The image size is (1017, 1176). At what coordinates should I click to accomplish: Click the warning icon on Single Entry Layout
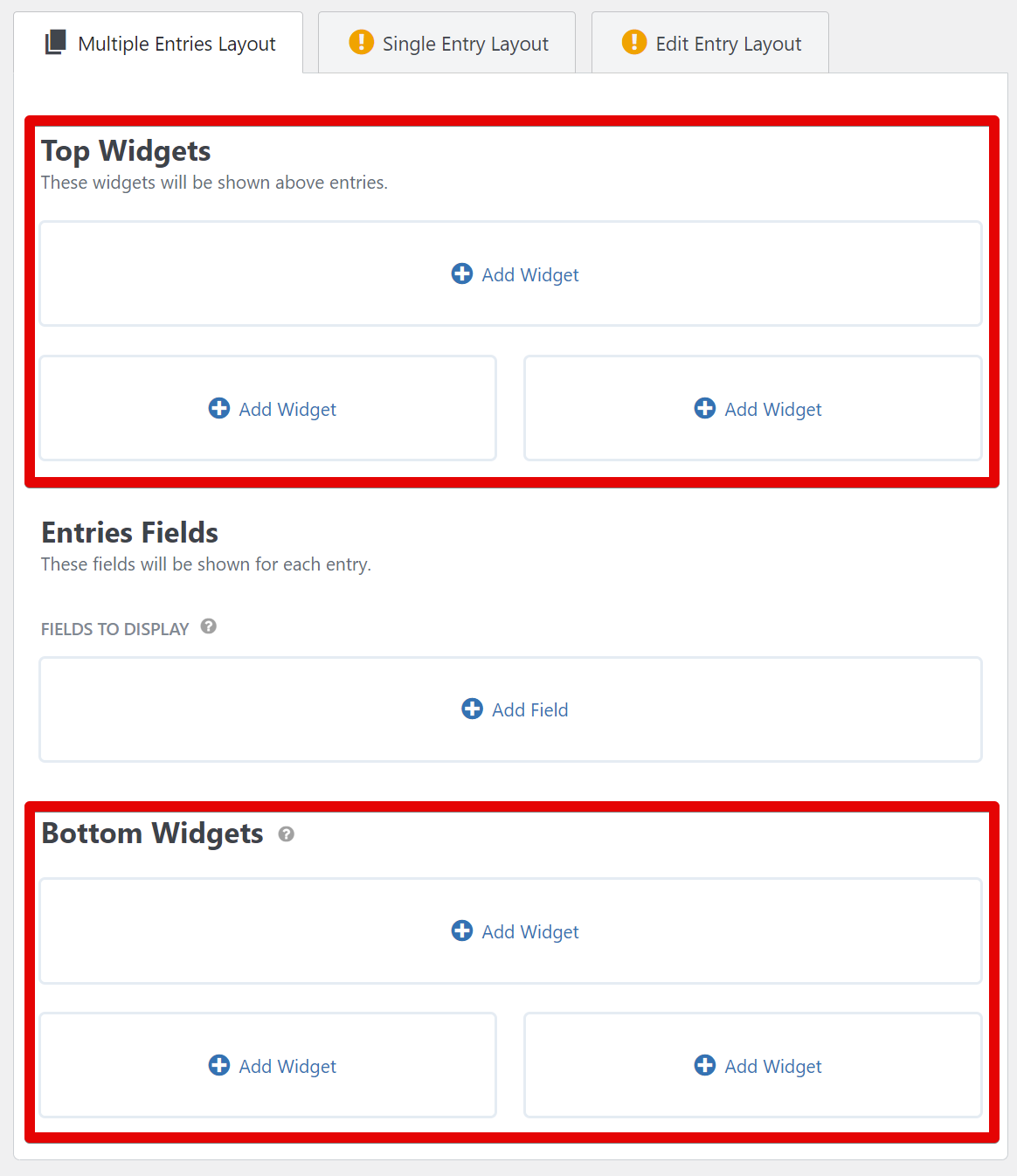361,41
